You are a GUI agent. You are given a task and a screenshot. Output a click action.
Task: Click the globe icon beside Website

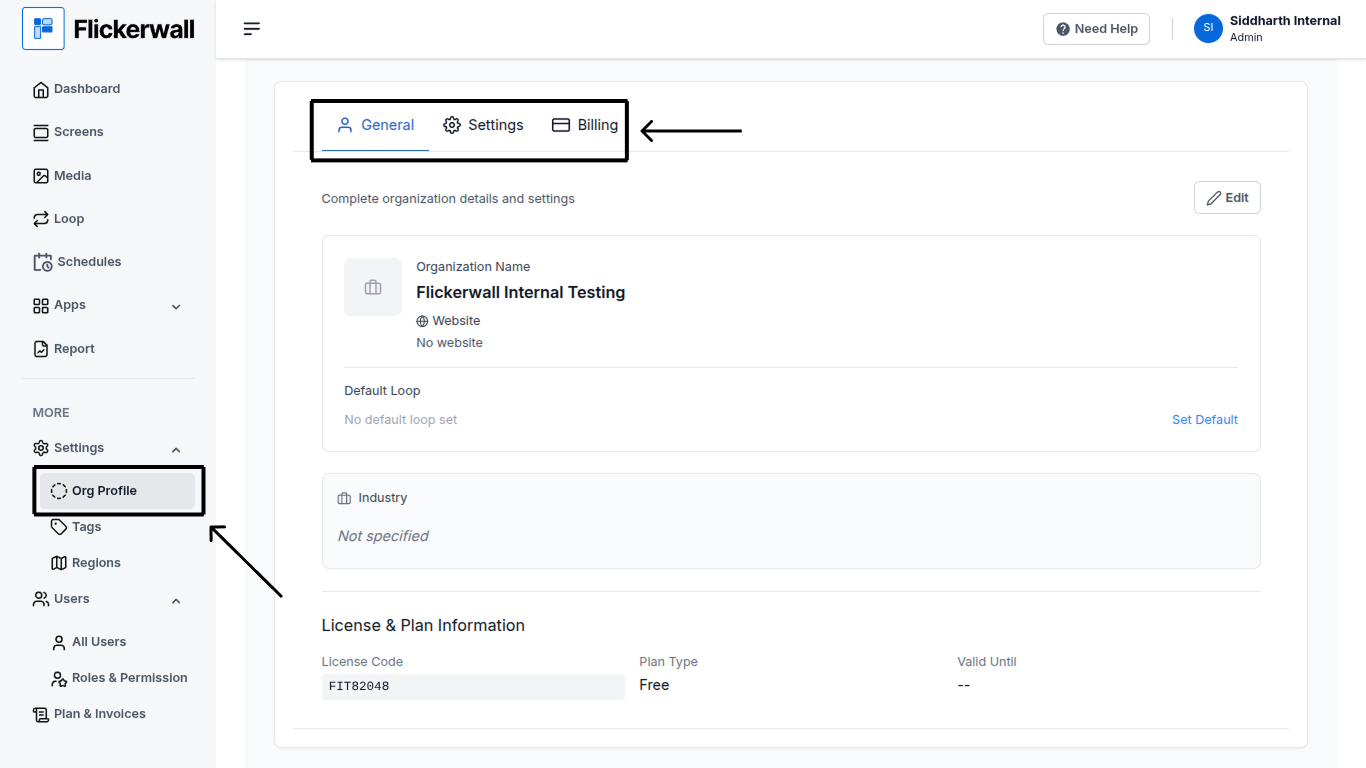click(423, 321)
